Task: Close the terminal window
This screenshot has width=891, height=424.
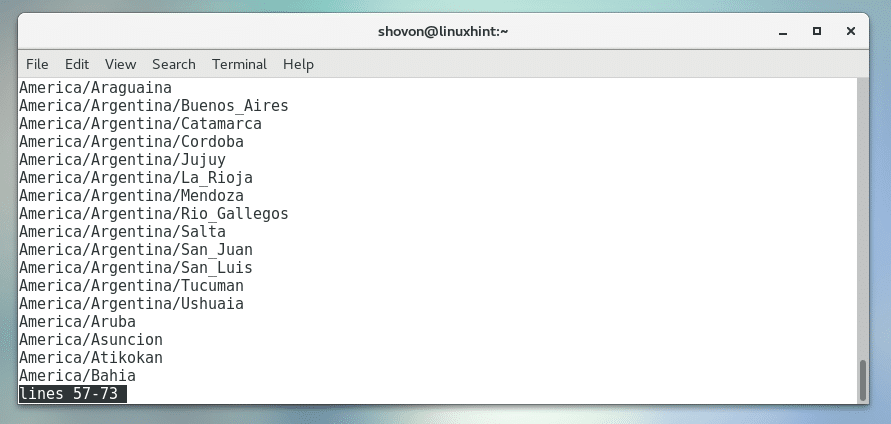Action: (x=850, y=31)
